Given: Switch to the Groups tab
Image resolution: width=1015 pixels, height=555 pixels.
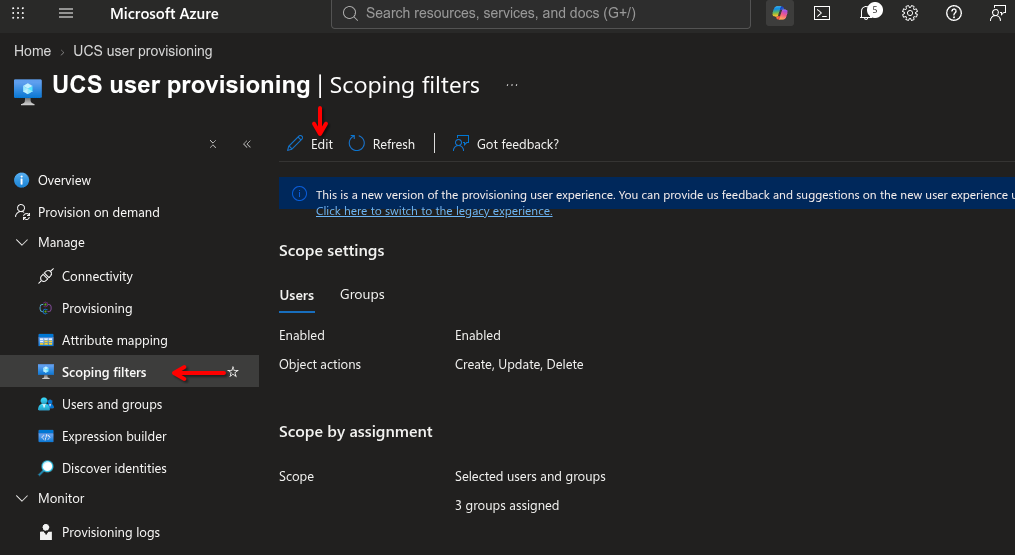Looking at the screenshot, I should click(362, 294).
